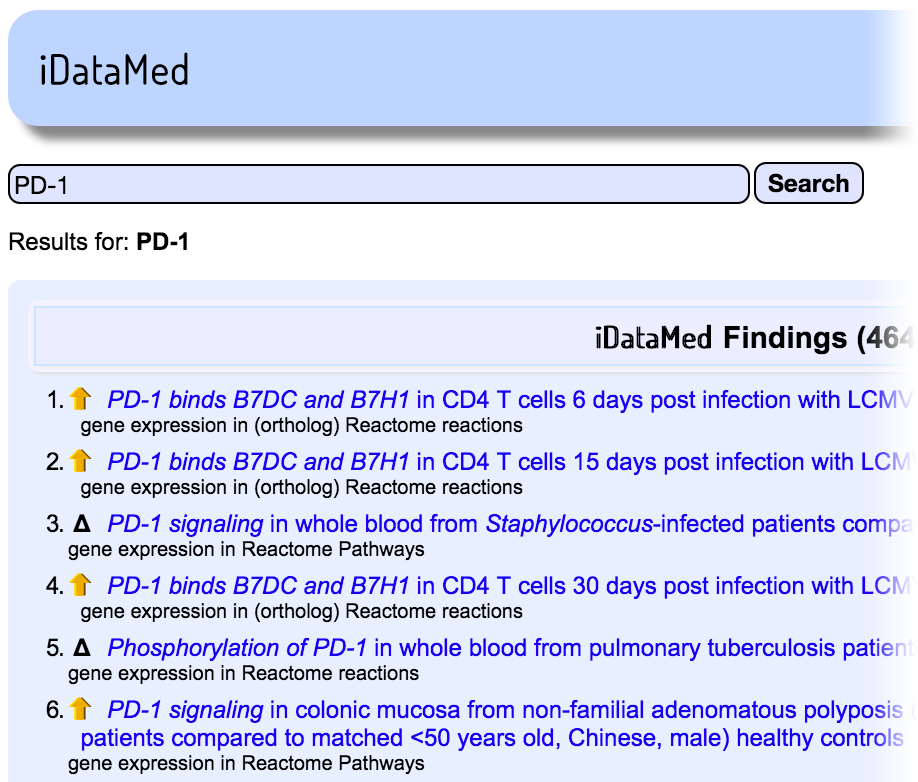Click the 'Results for: PD-1' text
The height and width of the screenshot is (782, 918).
coord(98,242)
